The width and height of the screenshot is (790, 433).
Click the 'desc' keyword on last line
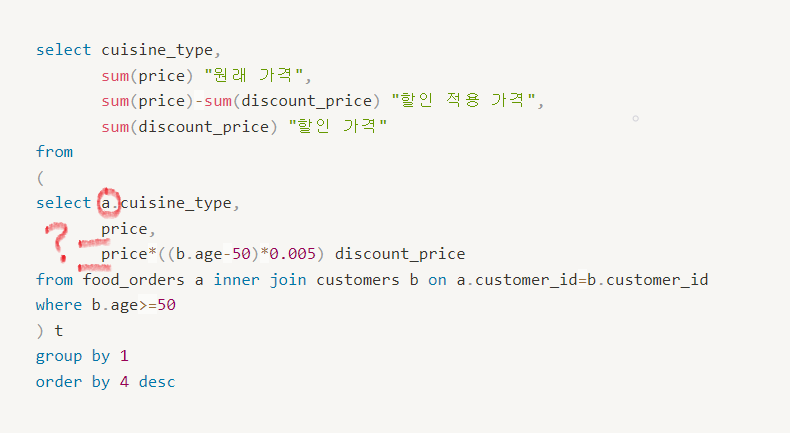click(157, 382)
